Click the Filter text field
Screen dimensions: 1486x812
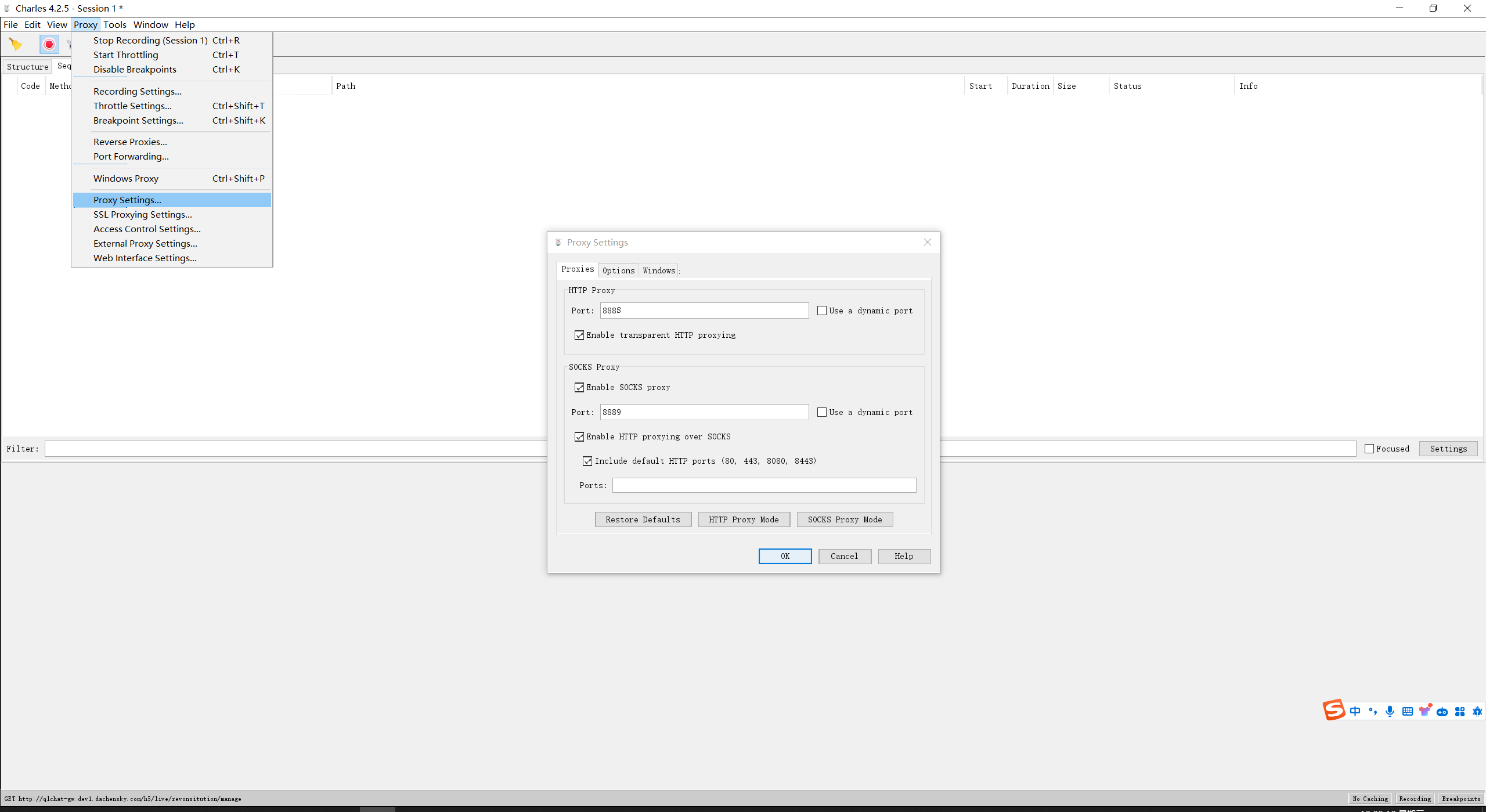pyautogui.click(x=700, y=449)
